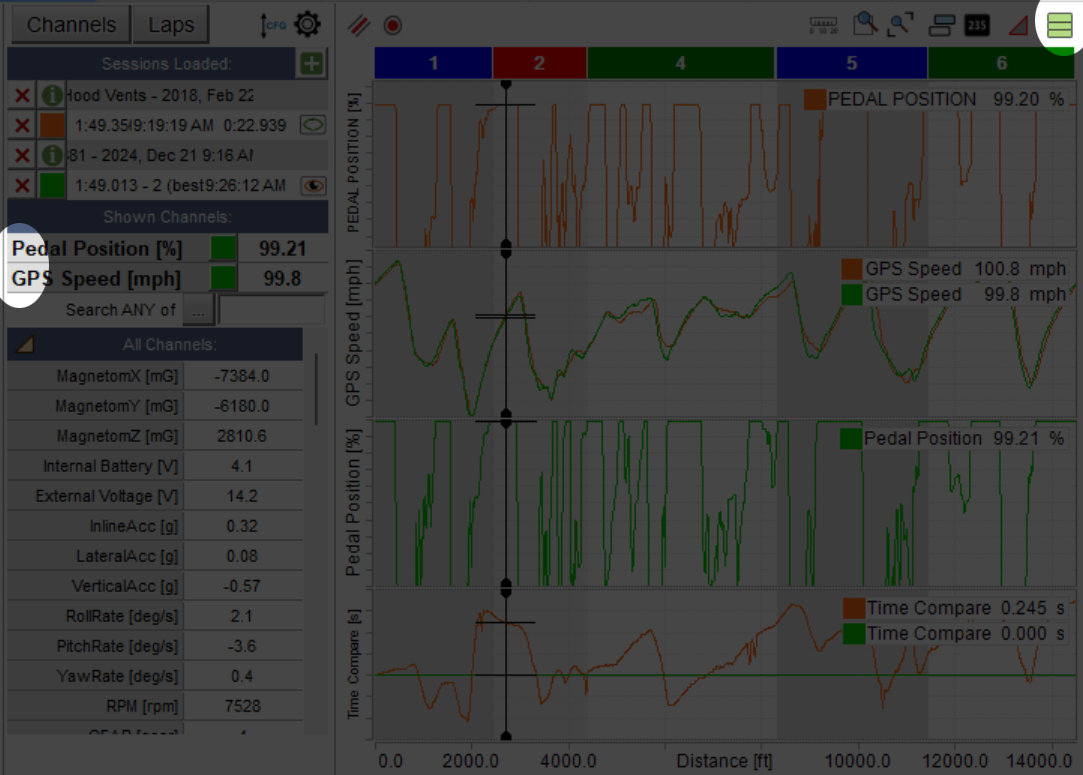
Task: Select the MagnetomZ [mG] channel
Action: (x=155, y=436)
